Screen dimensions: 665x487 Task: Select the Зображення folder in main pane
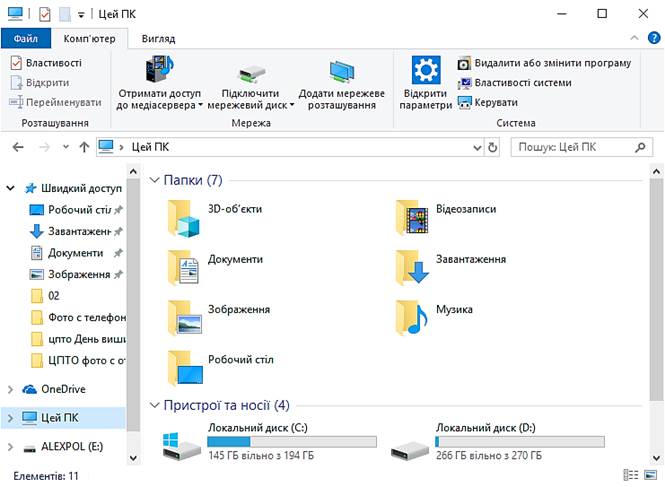[219, 318]
